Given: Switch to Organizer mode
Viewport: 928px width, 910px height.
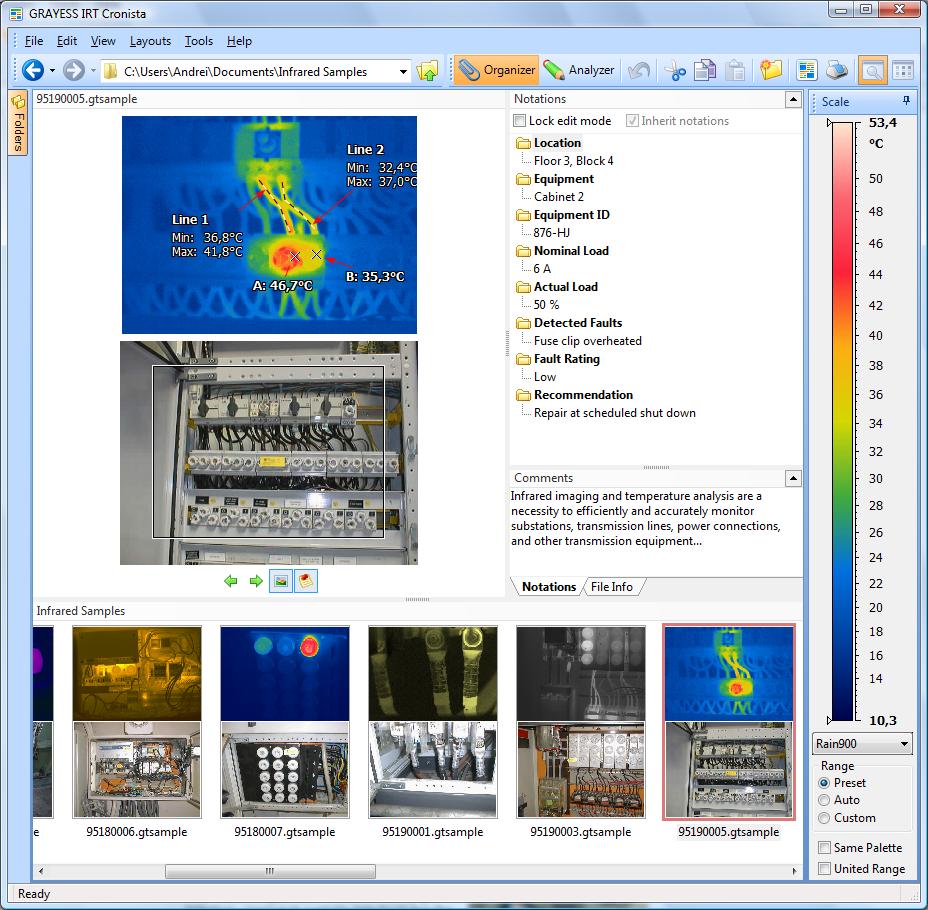Looking at the screenshot, I should [x=497, y=70].
